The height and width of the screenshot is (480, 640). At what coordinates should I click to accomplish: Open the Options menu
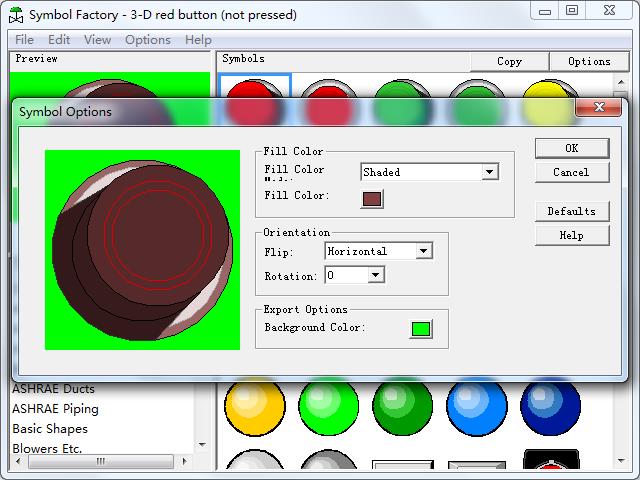tap(148, 40)
